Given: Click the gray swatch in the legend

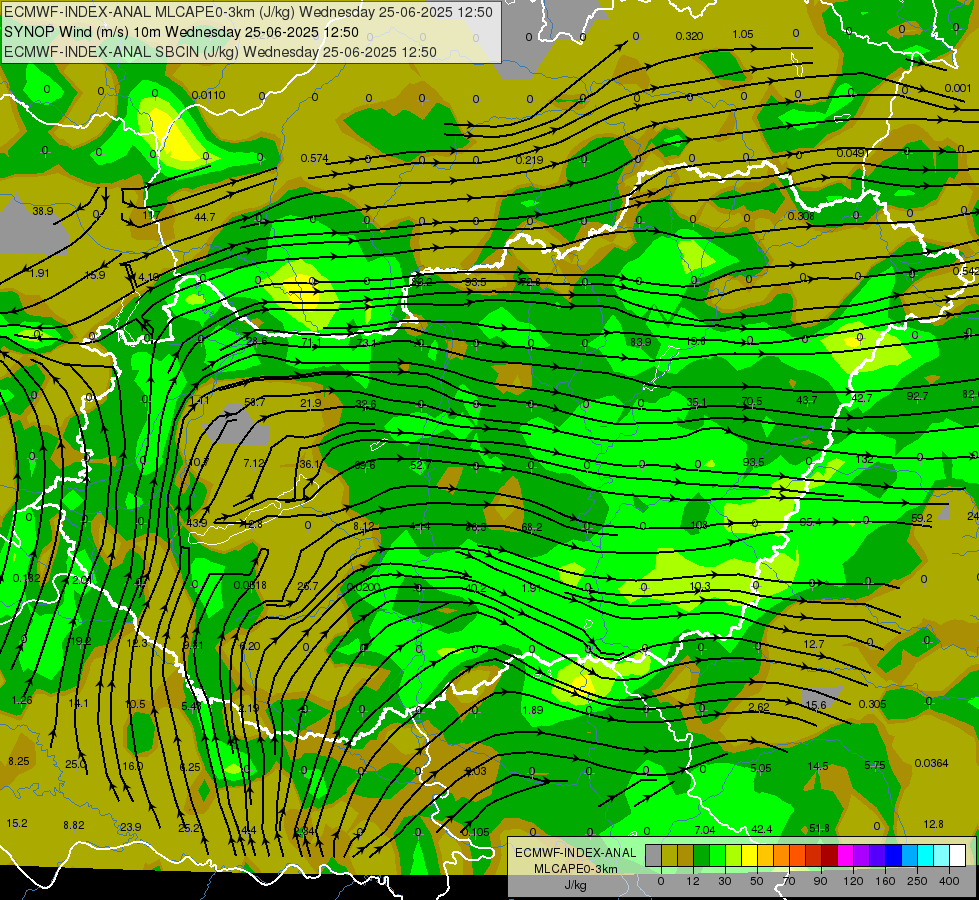Looking at the screenshot, I should pyautogui.click(x=654, y=855).
